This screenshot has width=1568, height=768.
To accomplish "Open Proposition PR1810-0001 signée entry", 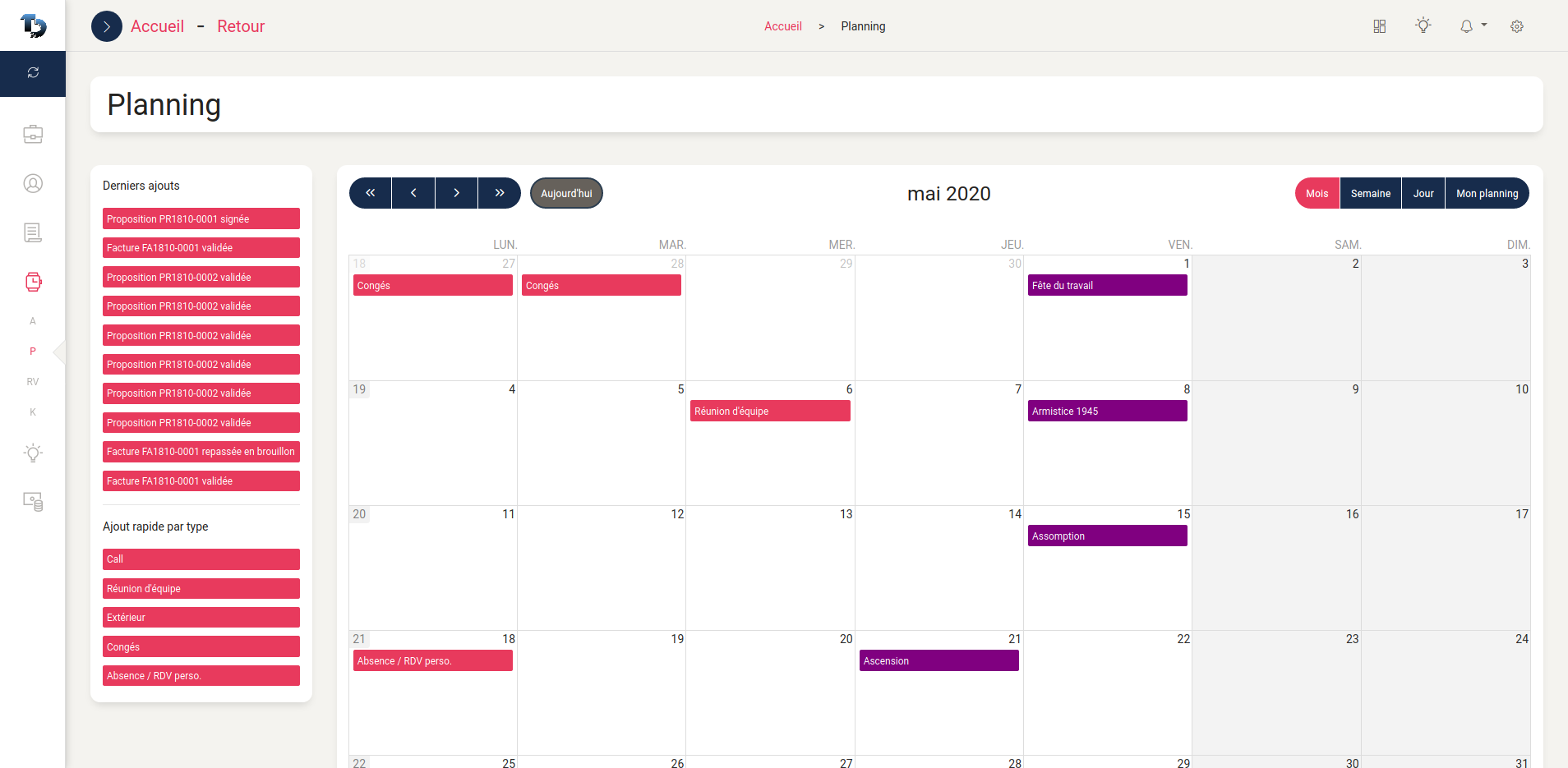I will click(x=201, y=218).
